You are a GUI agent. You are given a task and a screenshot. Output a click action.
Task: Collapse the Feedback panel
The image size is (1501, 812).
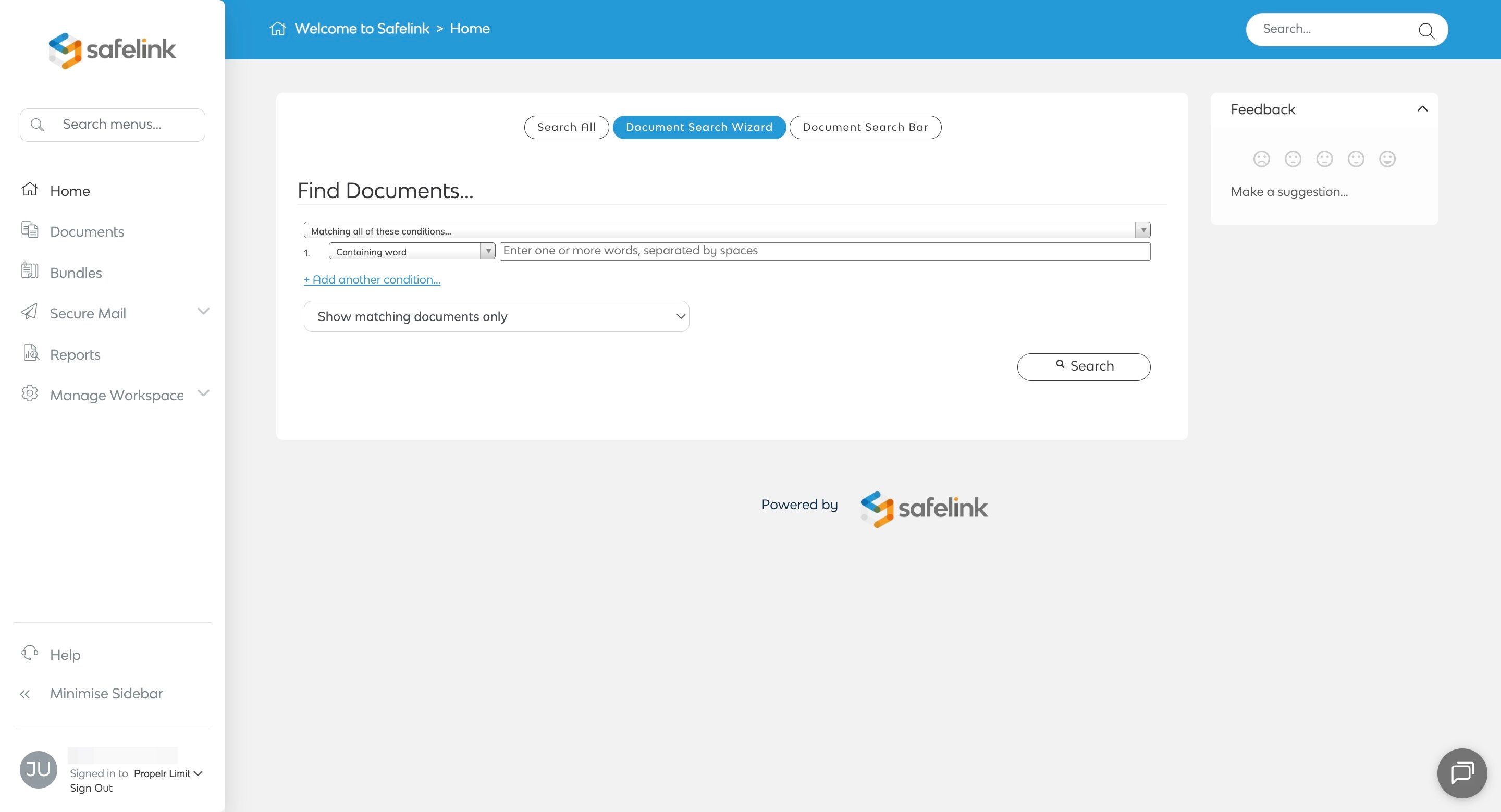point(1422,109)
